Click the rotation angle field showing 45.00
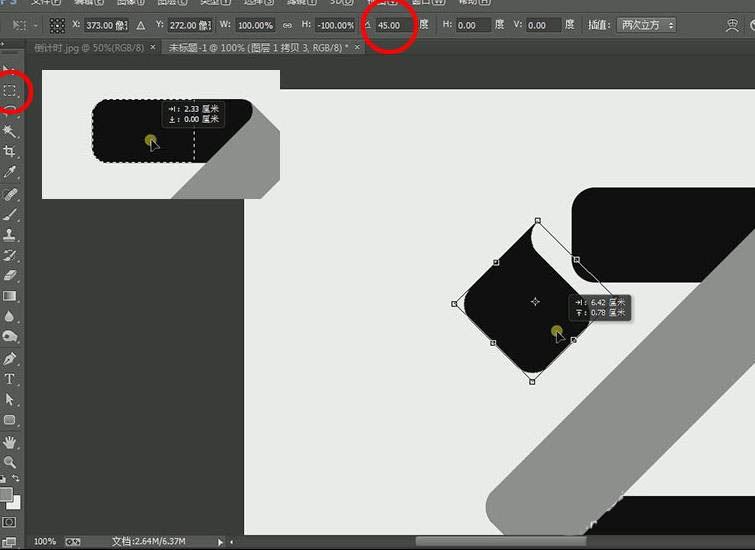 click(392, 25)
